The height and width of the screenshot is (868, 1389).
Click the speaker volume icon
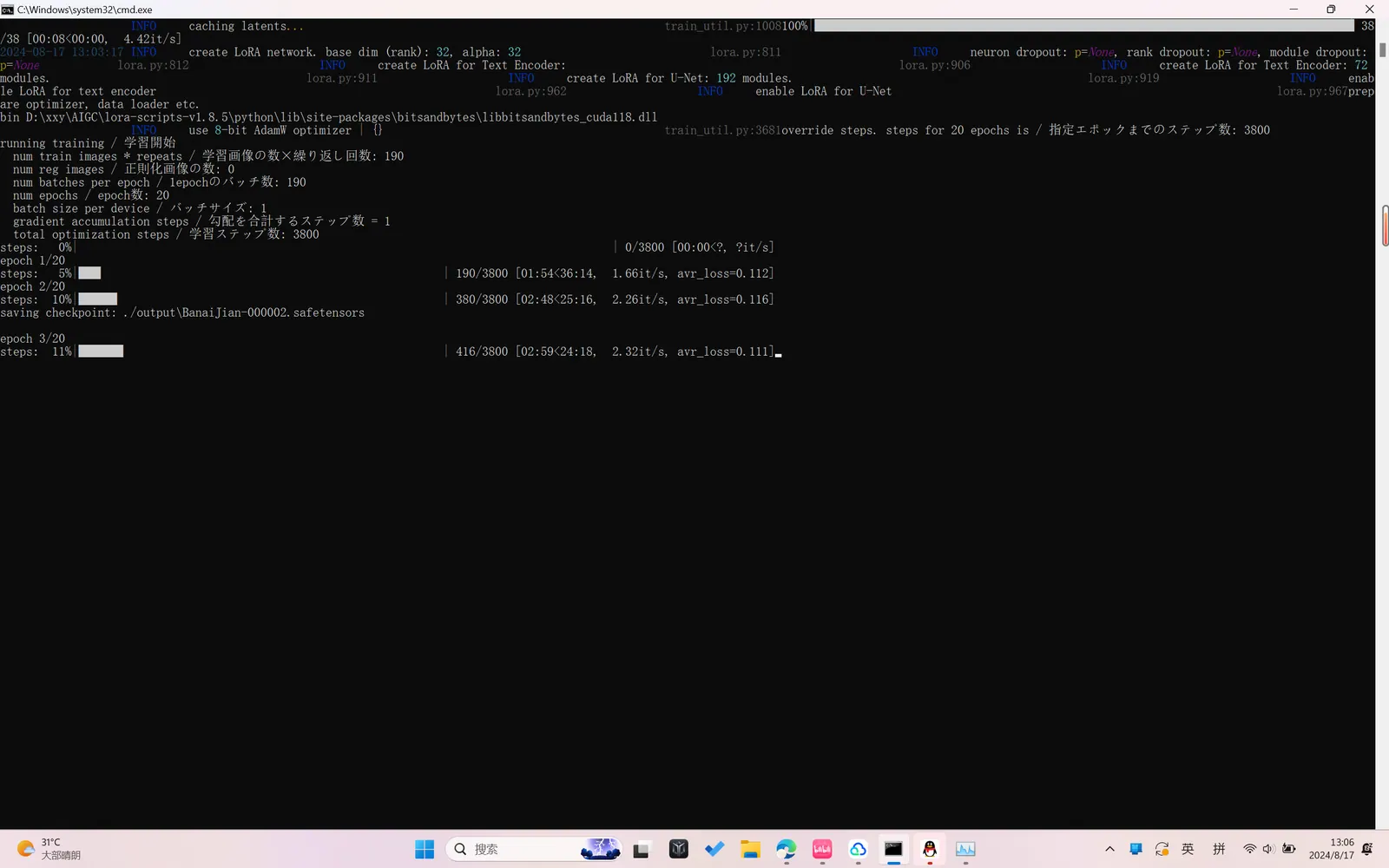pyautogui.click(x=1268, y=849)
